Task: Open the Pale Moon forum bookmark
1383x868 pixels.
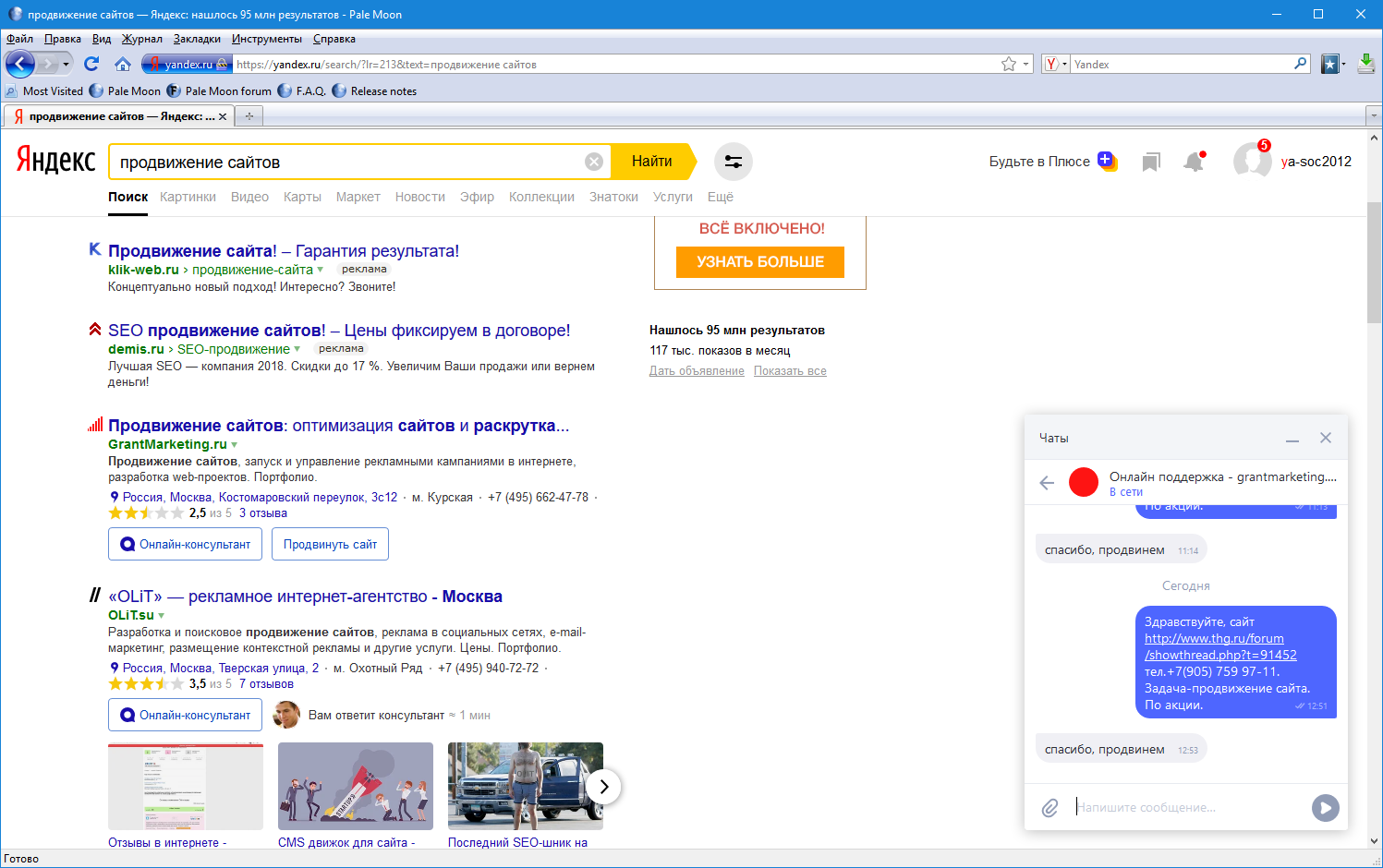Action: (219, 91)
